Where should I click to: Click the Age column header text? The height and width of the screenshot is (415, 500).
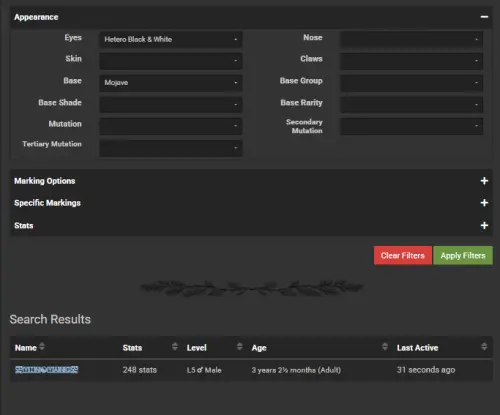[259, 348]
